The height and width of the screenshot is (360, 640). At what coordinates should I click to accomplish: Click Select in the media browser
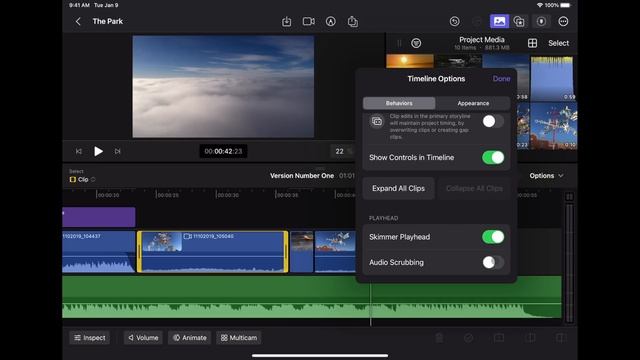pyautogui.click(x=558, y=43)
